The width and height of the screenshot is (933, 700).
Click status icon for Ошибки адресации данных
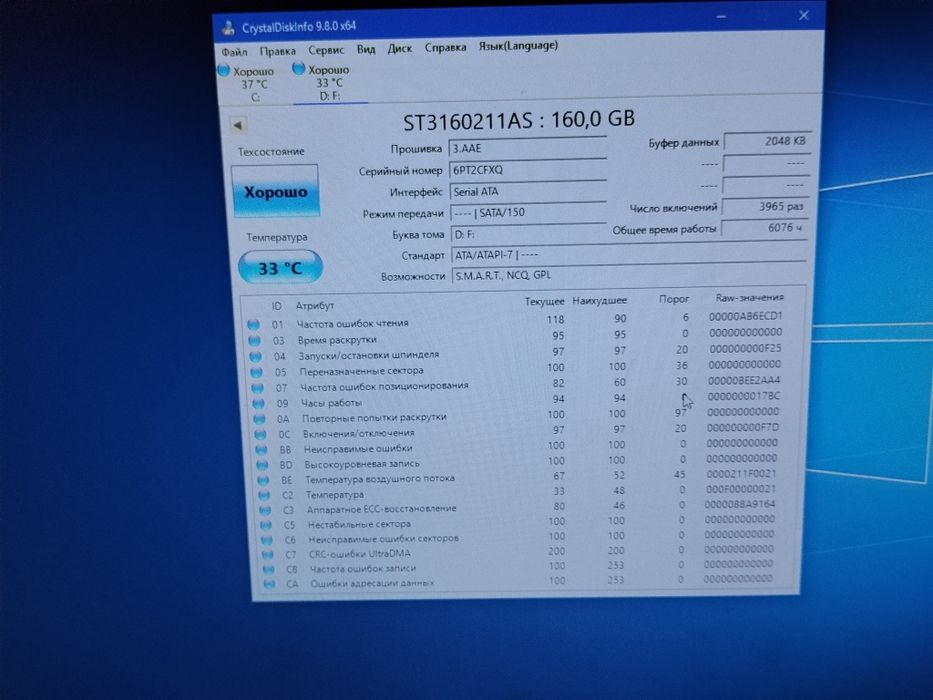(x=270, y=585)
